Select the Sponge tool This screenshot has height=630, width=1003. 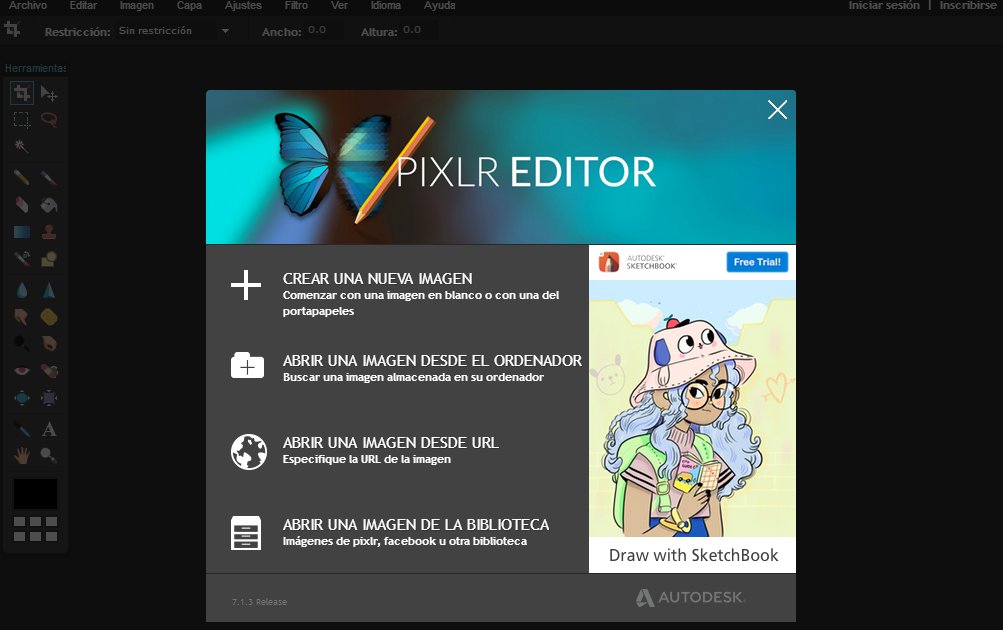pyautogui.click(x=49, y=317)
